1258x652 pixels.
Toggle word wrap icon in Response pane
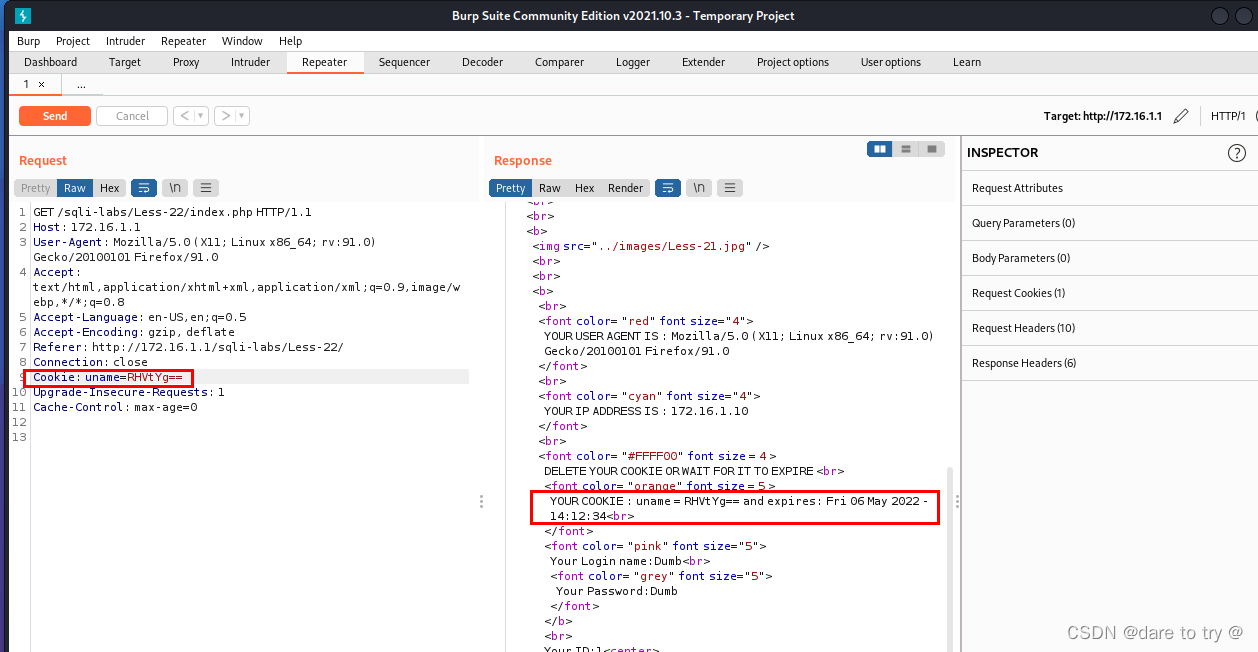point(668,188)
